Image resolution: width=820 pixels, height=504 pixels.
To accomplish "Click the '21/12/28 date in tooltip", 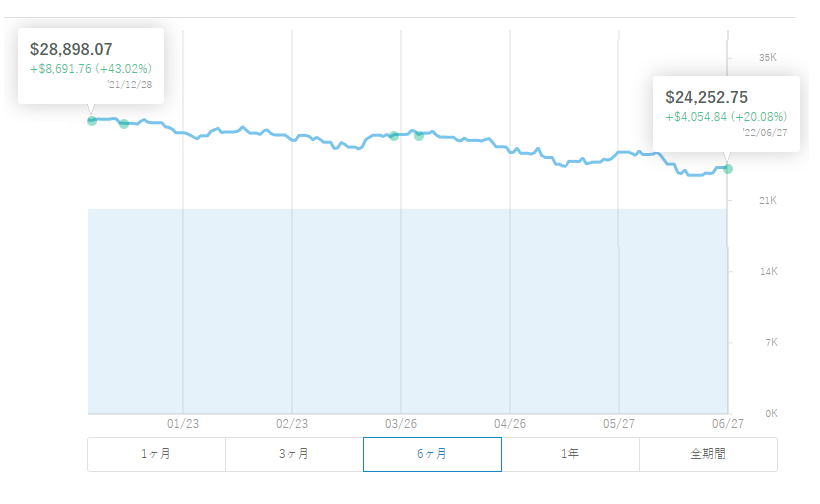I will (x=130, y=85).
